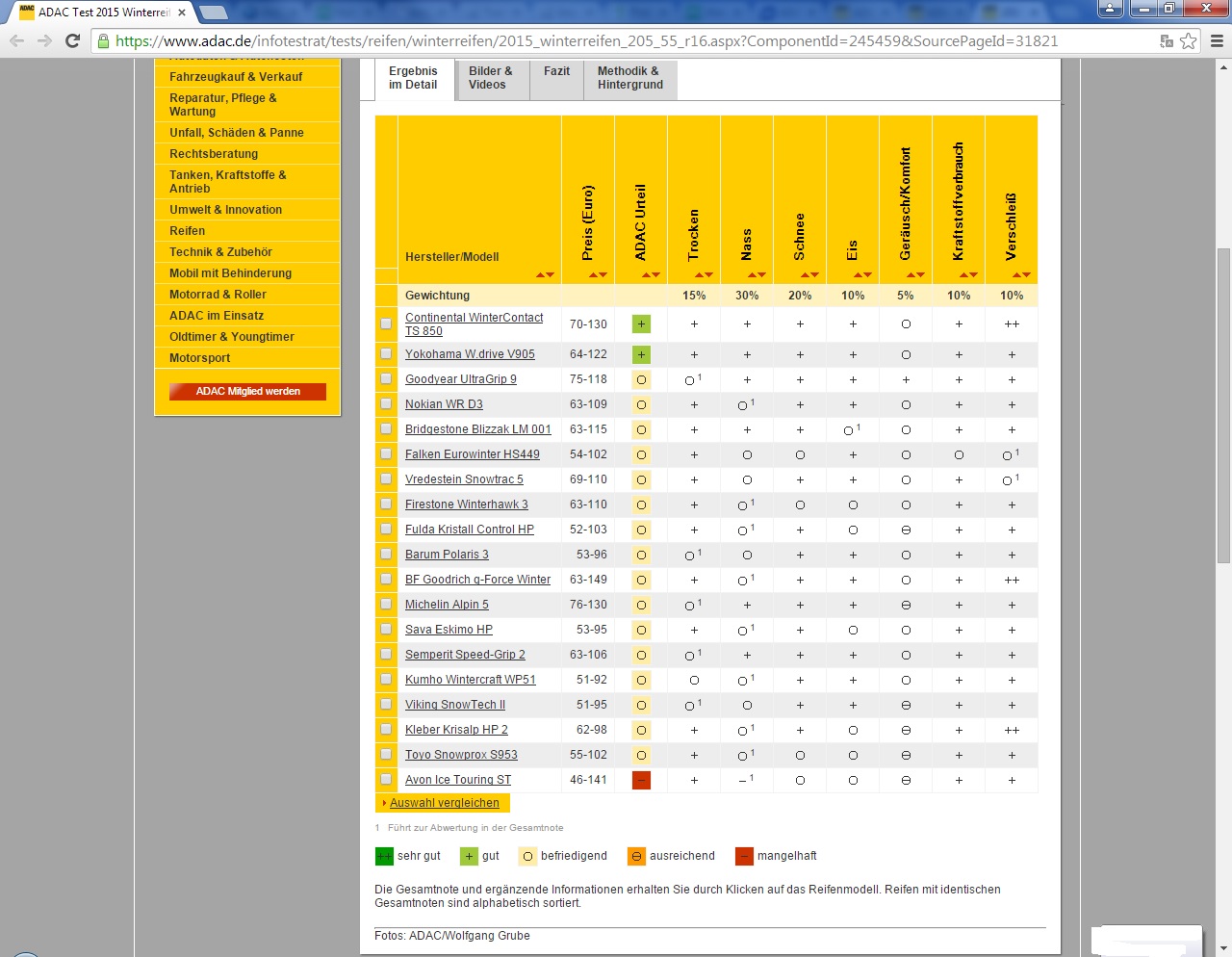Open the Fazit tab
1232x957 pixels.
[x=557, y=79]
